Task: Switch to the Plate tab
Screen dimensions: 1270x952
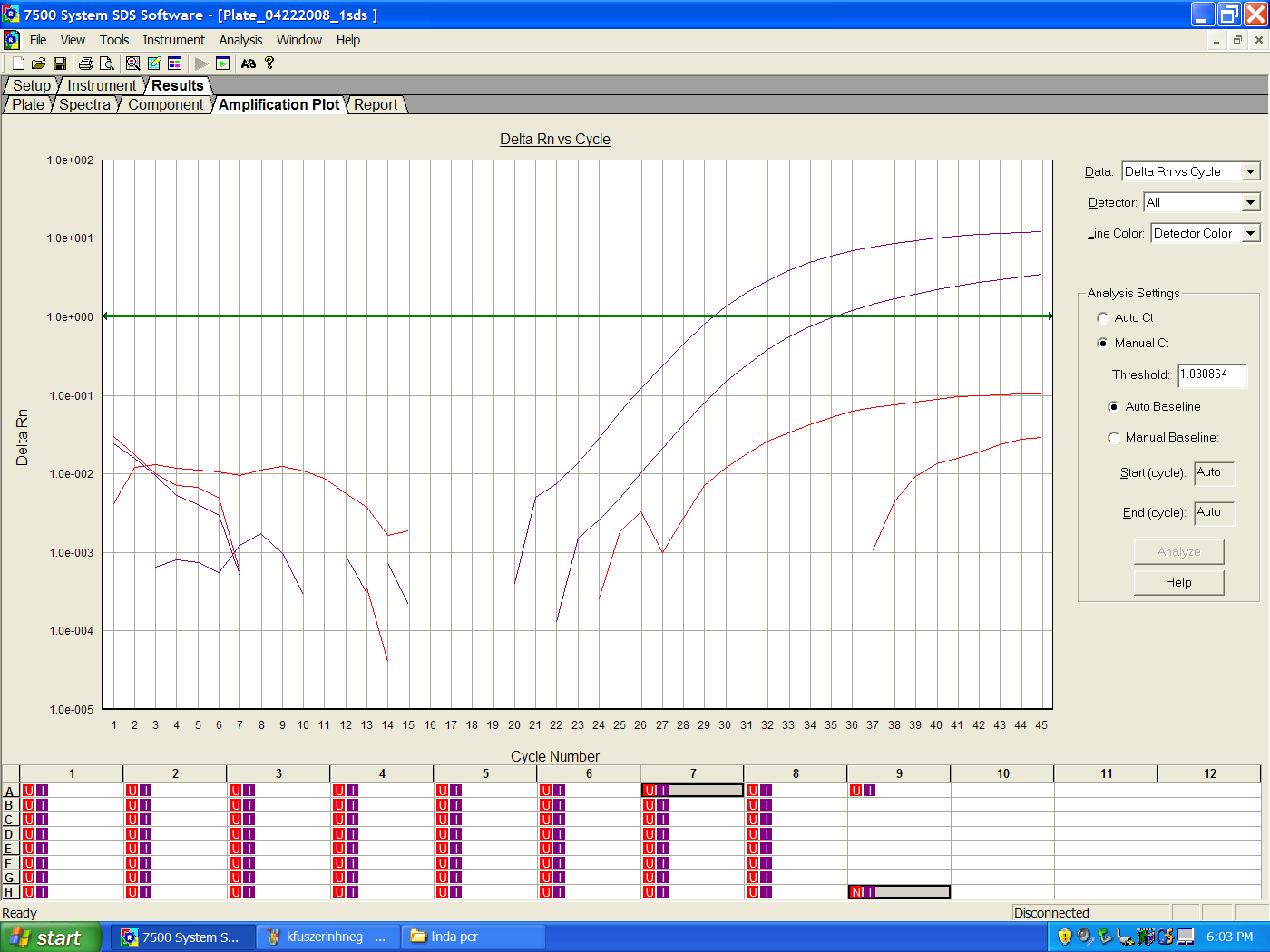Action: [28, 104]
